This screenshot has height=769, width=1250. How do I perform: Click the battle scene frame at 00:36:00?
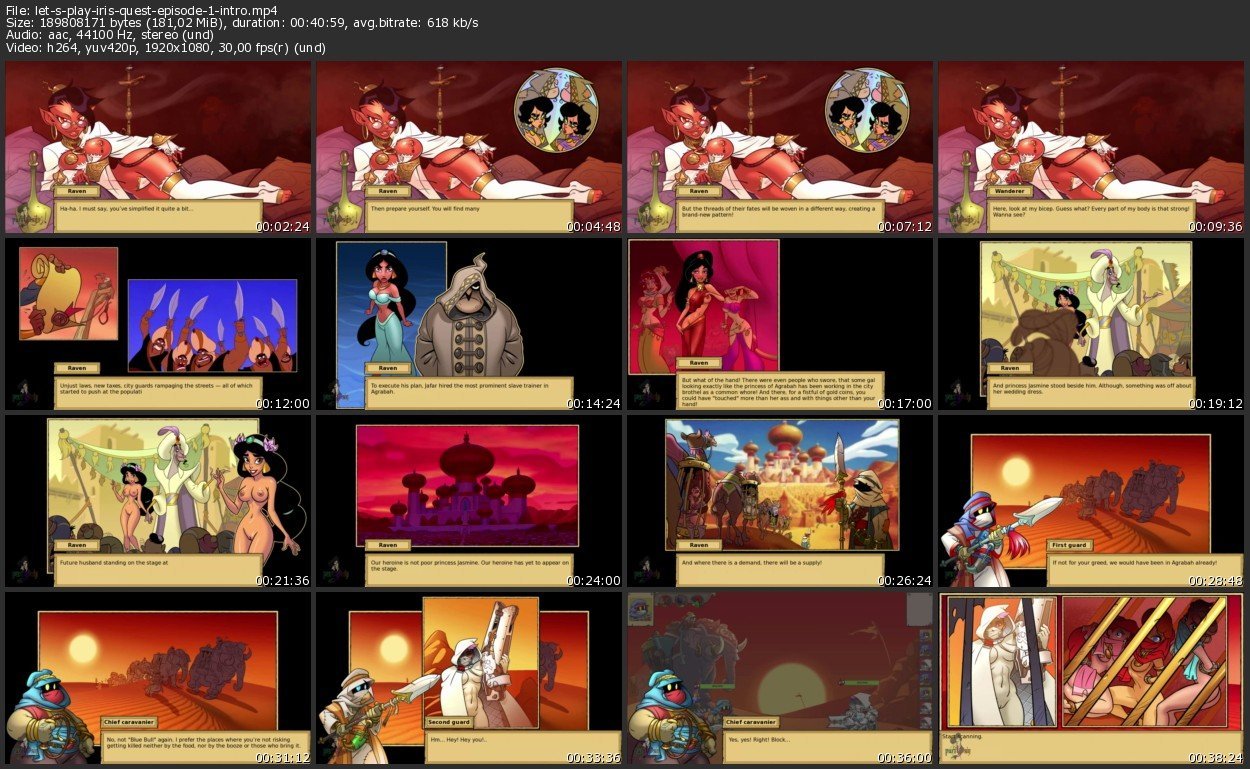coord(780,678)
